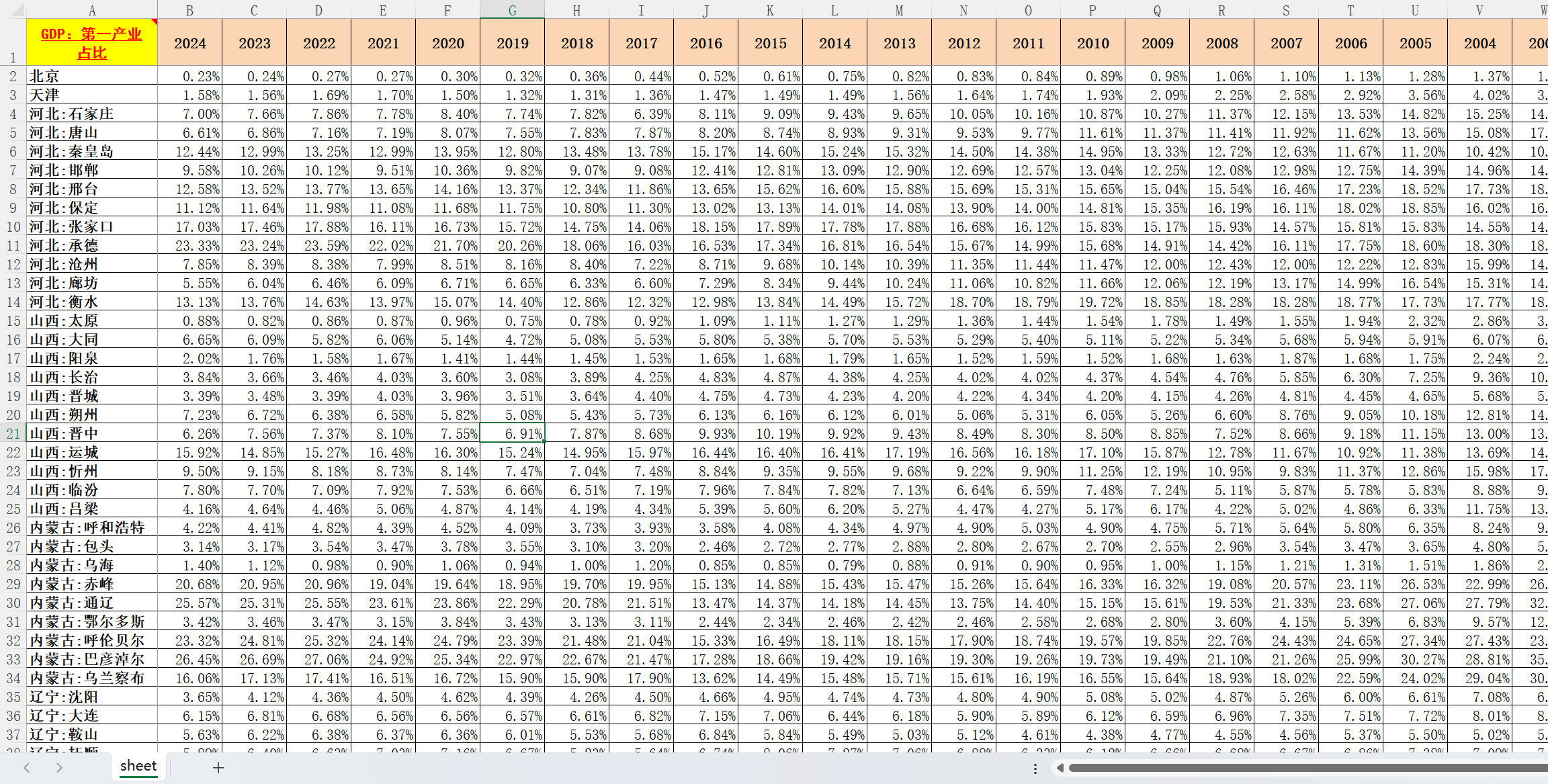Click the GDP 第一产业占比 header cell
The width and height of the screenshot is (1548, 784).
[x=91, y=43]
